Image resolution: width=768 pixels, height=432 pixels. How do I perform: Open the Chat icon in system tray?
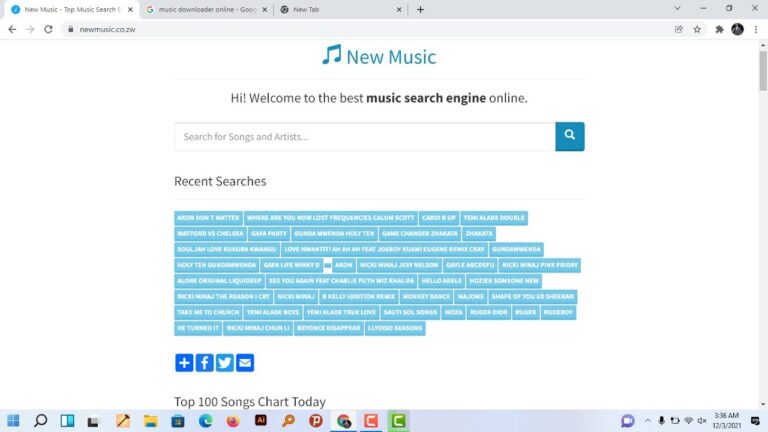(627, 421)
